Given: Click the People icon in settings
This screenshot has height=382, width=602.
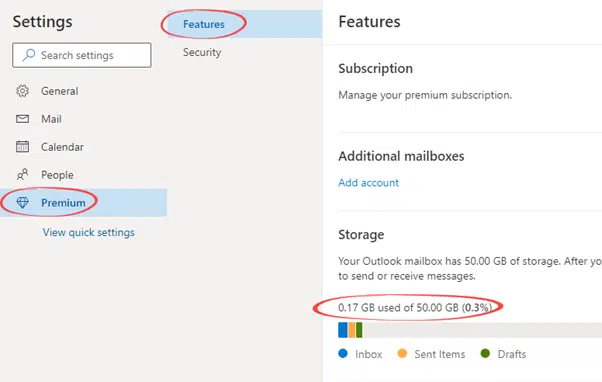Looking at the screenshot, I should coord(22,175).
